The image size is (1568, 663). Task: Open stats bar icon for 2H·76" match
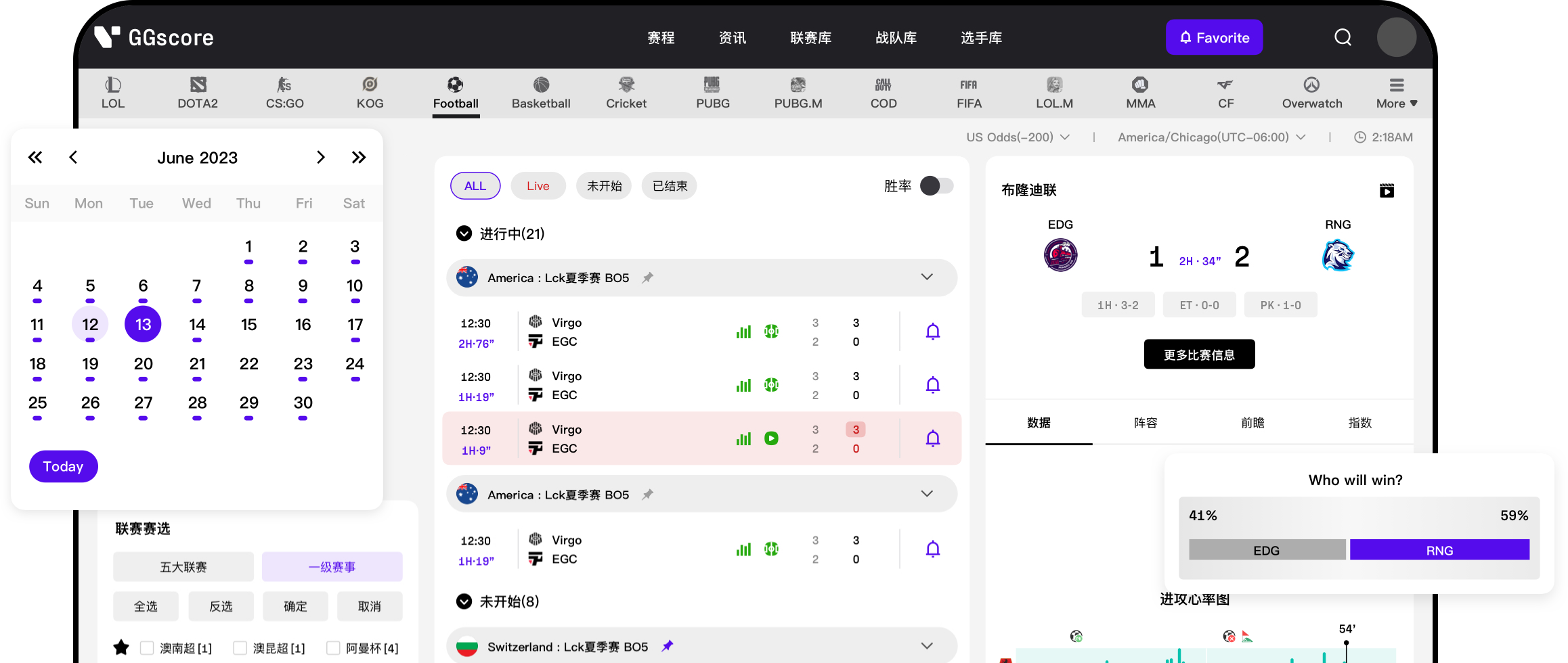pyautogui.click(x=743, y=331)
